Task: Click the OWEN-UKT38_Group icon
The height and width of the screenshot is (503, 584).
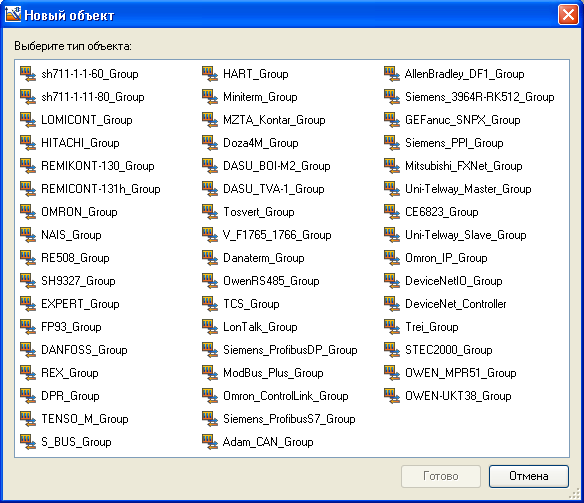Action: tap(392, 396)
